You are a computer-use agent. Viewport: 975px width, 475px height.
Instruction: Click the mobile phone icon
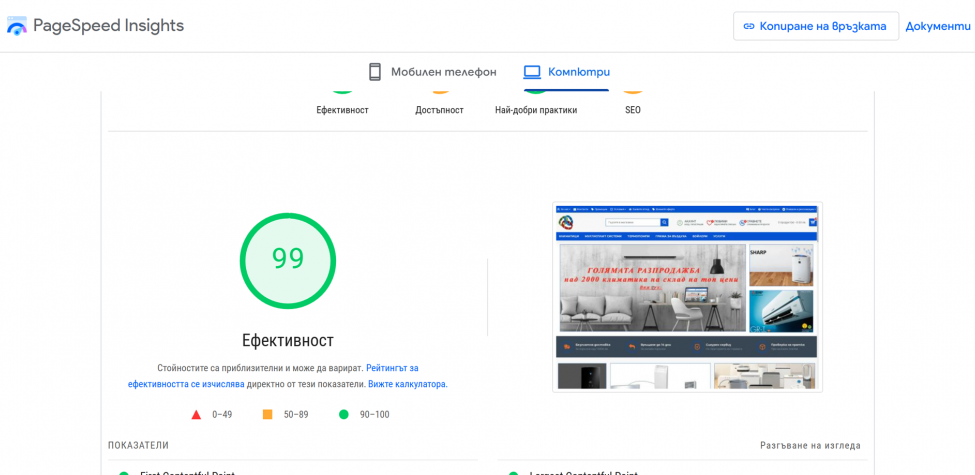click(x=374, y=72)
